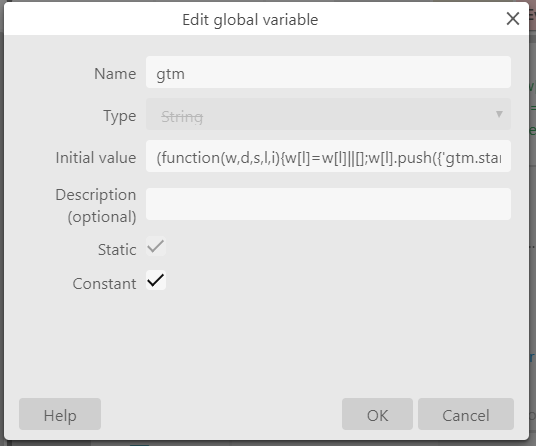Focus the Initial value text field

coord(329,156)
